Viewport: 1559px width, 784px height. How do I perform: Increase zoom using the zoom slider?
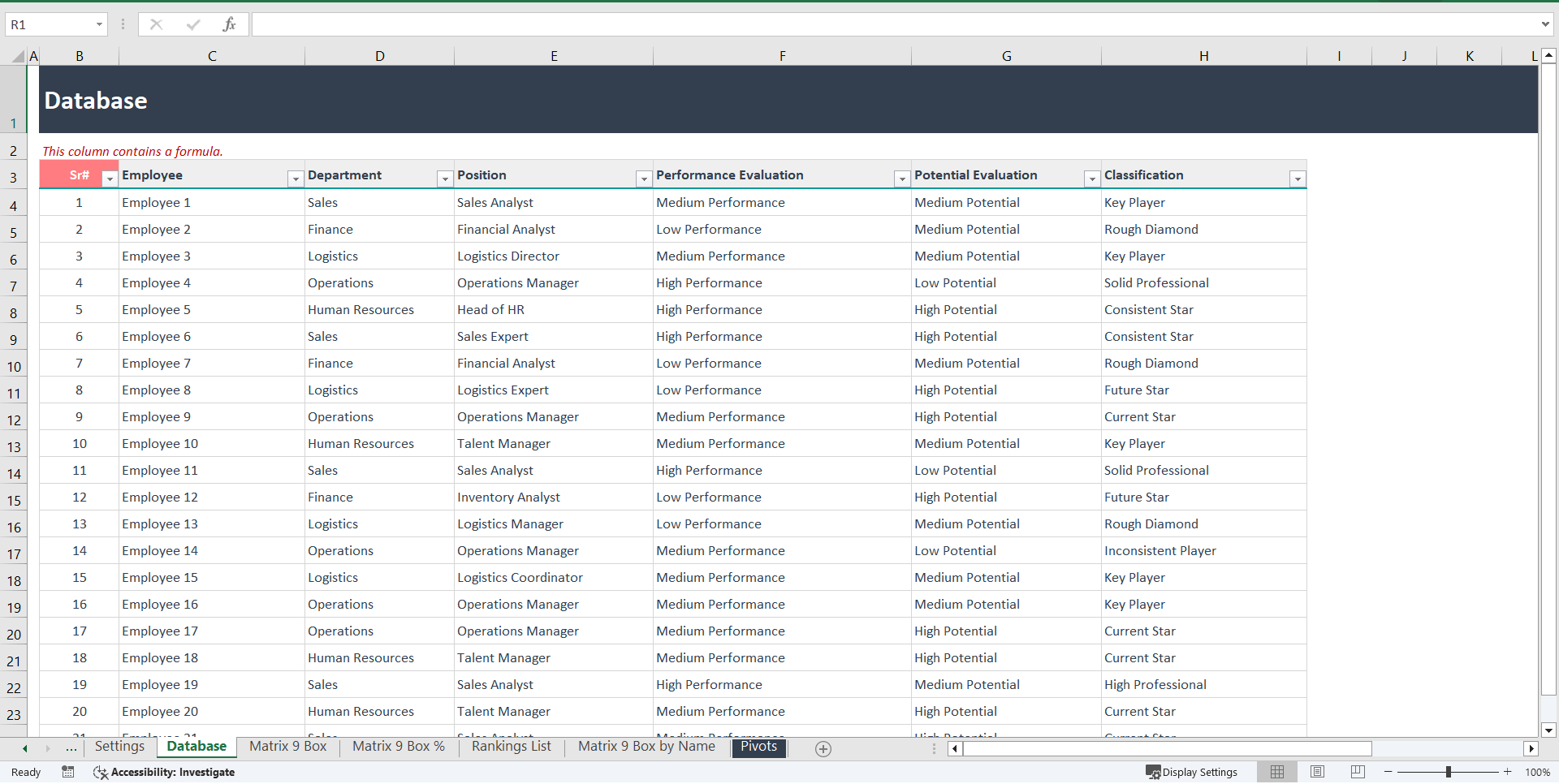[1509, 772]
